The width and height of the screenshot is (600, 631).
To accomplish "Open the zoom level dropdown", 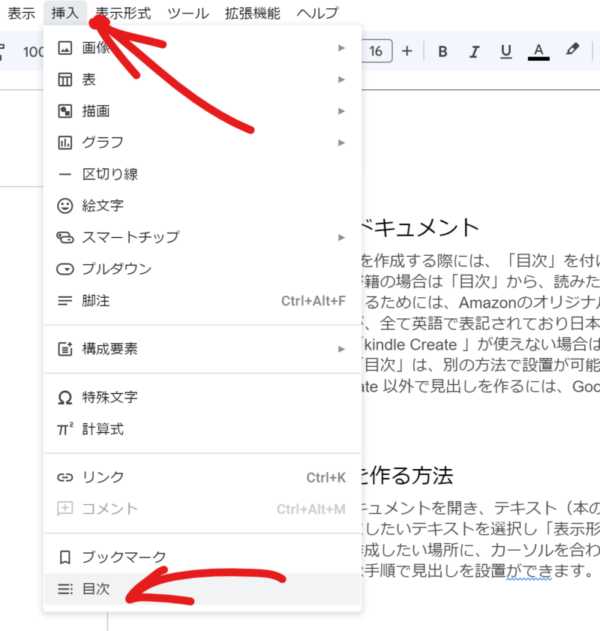I will point(33,52).
